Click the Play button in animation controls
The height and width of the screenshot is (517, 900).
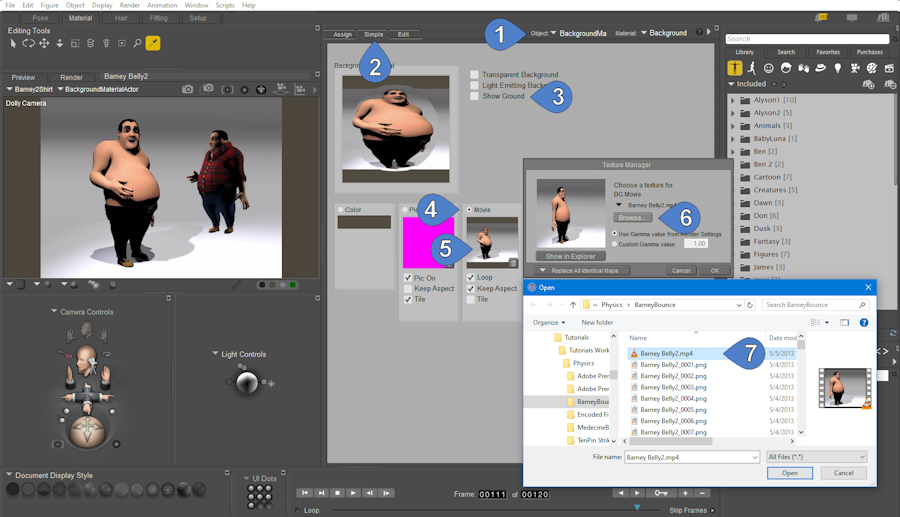[354, 493]
